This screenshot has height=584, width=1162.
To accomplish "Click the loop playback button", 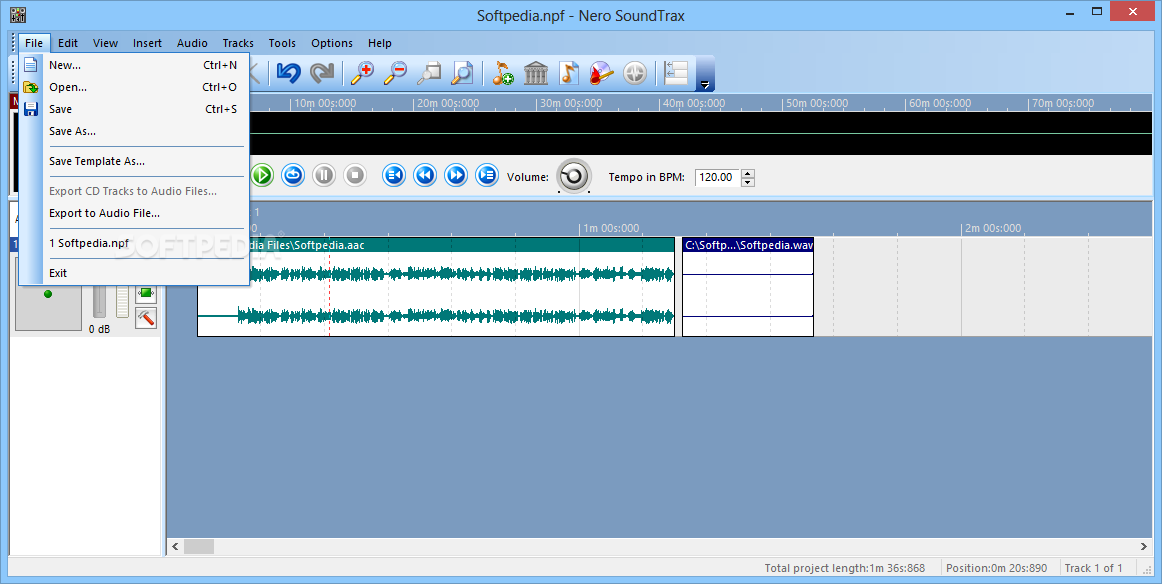I will (x=293, y=176).
